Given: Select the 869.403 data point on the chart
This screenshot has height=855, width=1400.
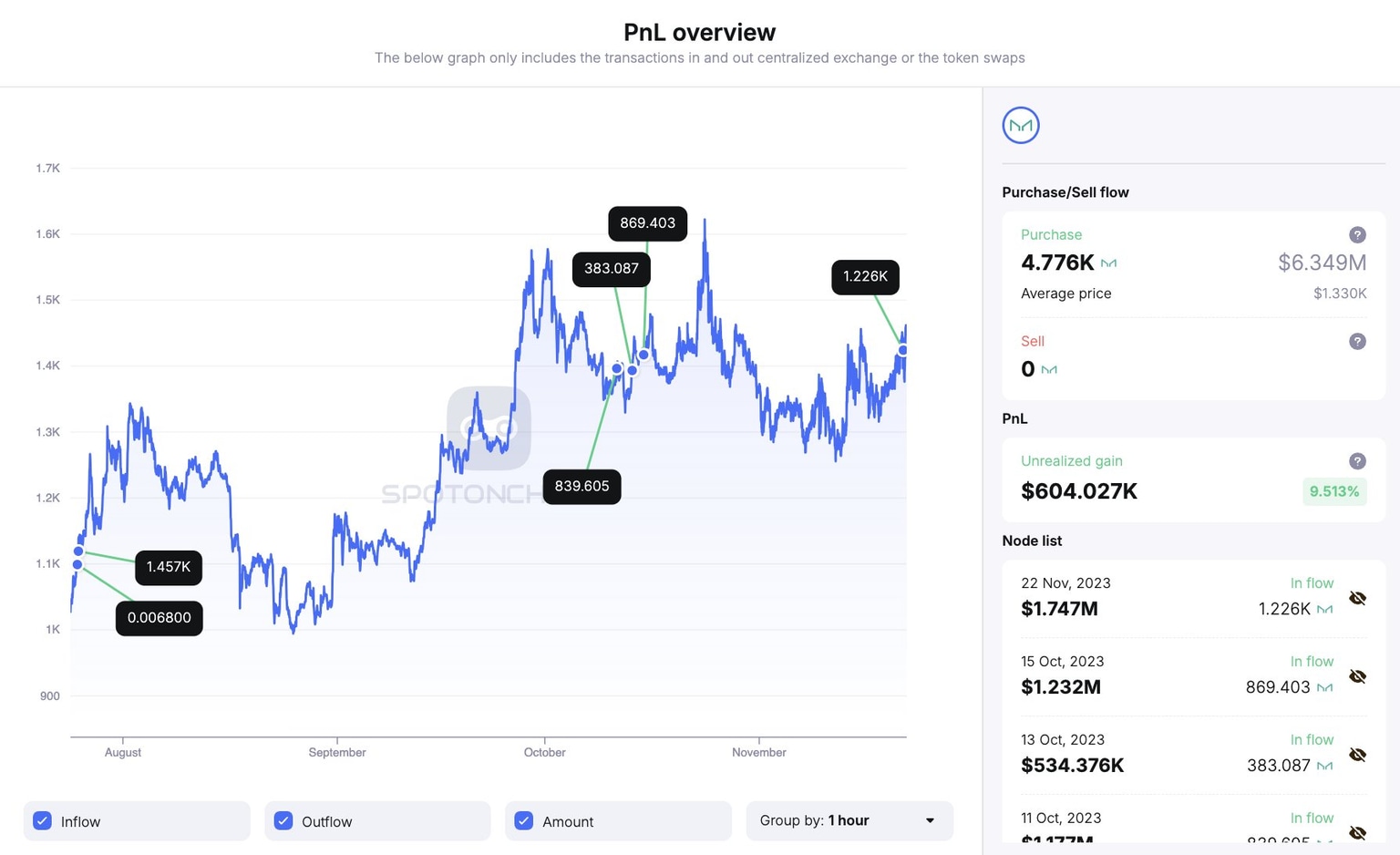Looking at the screenshot, I should [x=643, y=355].
